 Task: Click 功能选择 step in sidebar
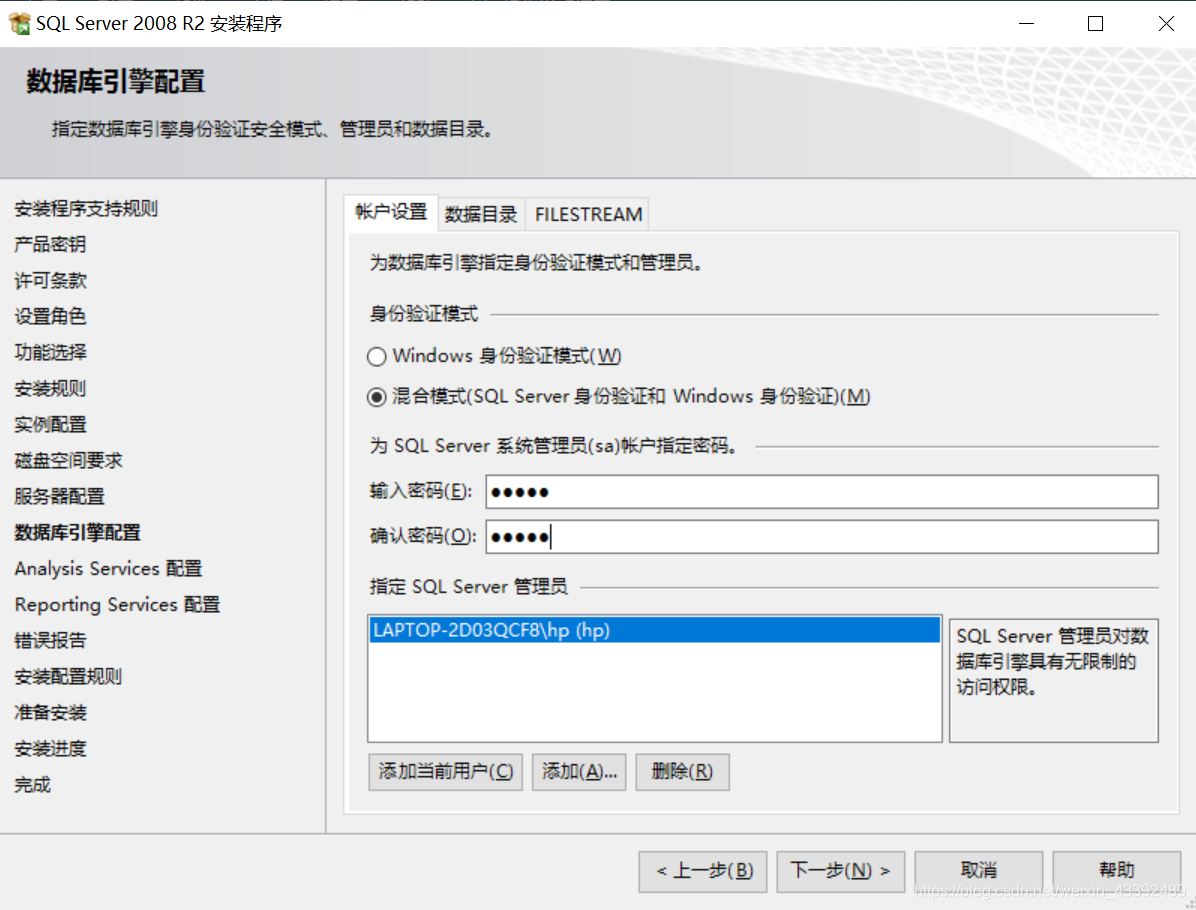click(x=50, y=352)
